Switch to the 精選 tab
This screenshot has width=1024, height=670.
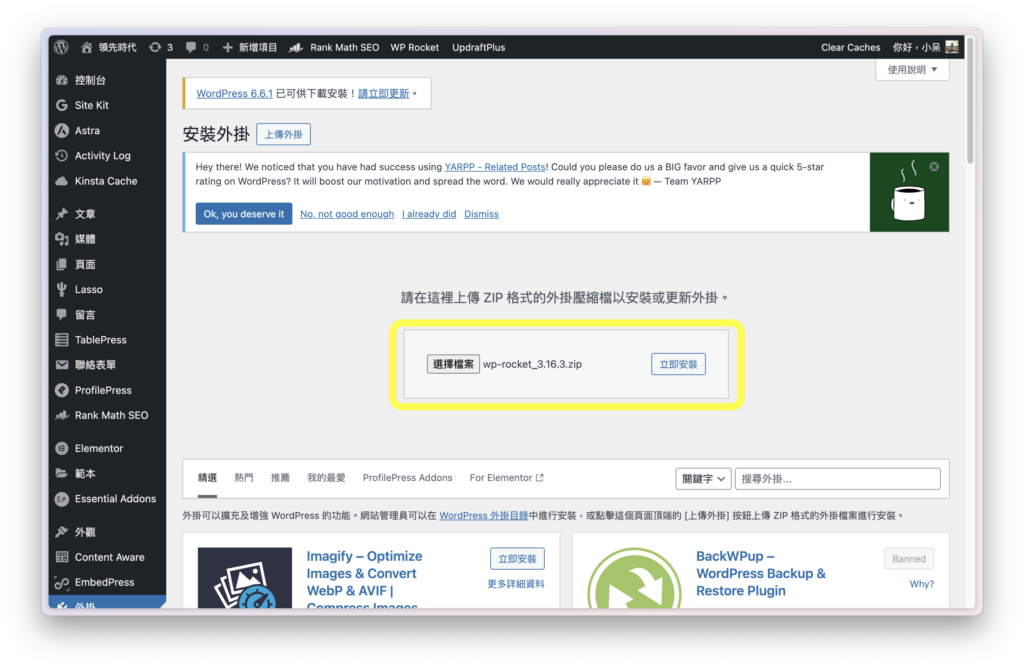(207, 478)
